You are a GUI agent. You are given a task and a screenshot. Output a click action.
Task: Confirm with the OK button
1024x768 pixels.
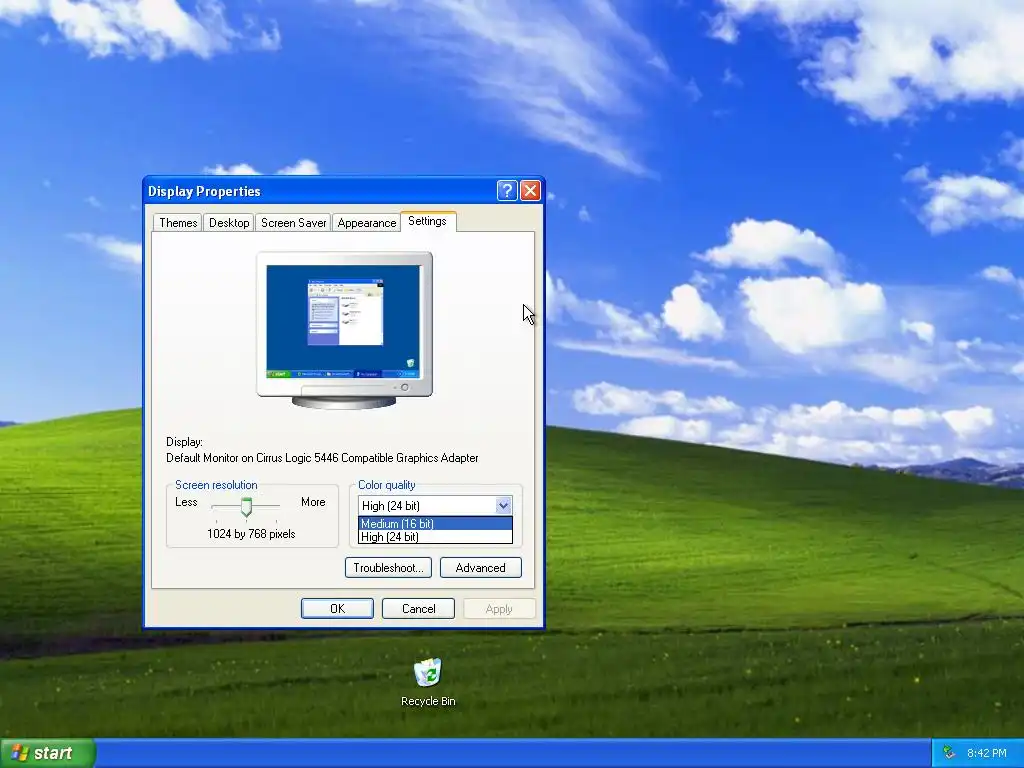(337, 609)
